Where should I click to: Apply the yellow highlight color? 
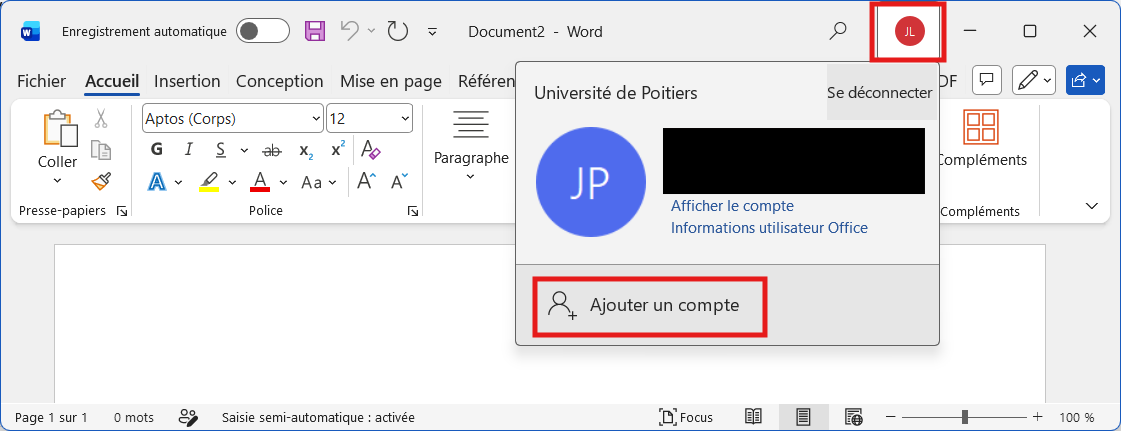[x=209, y=182]
